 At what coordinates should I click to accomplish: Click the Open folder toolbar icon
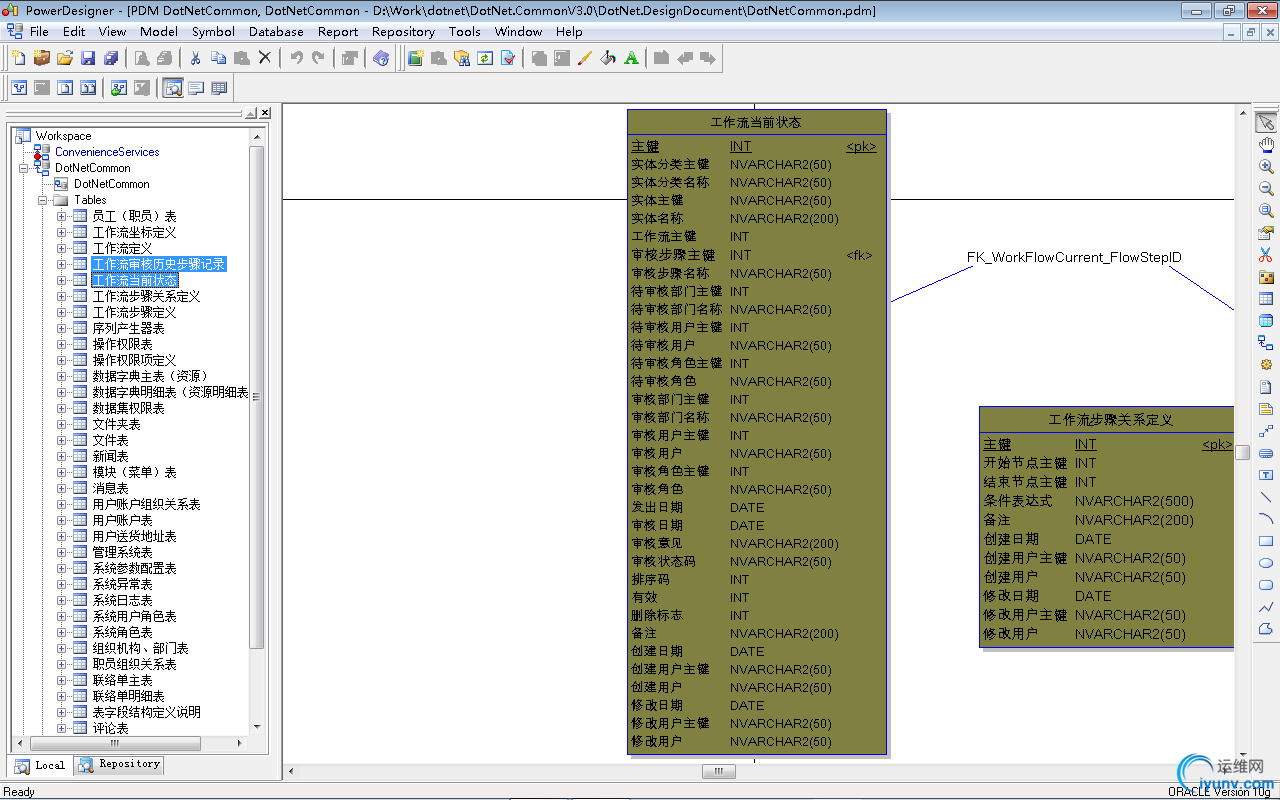[x=64, y=58]
